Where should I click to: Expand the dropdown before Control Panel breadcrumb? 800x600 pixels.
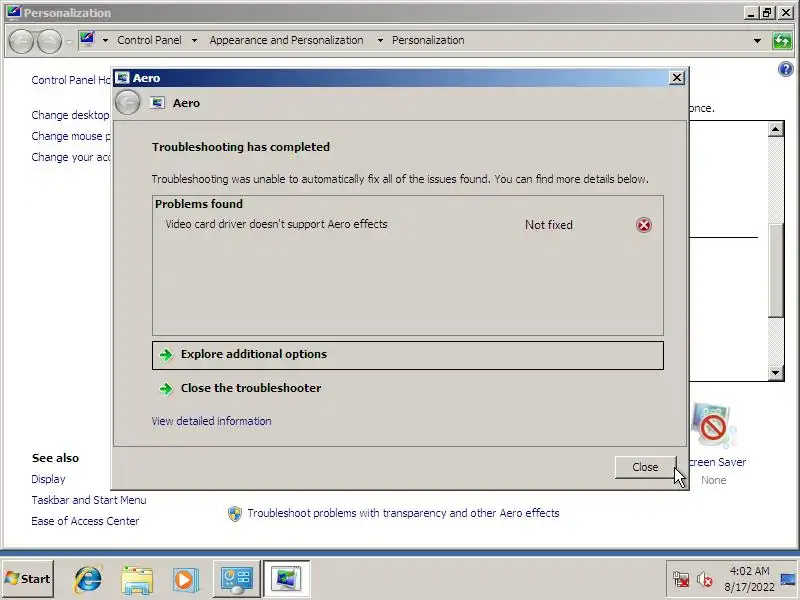[x=105, y=40]
